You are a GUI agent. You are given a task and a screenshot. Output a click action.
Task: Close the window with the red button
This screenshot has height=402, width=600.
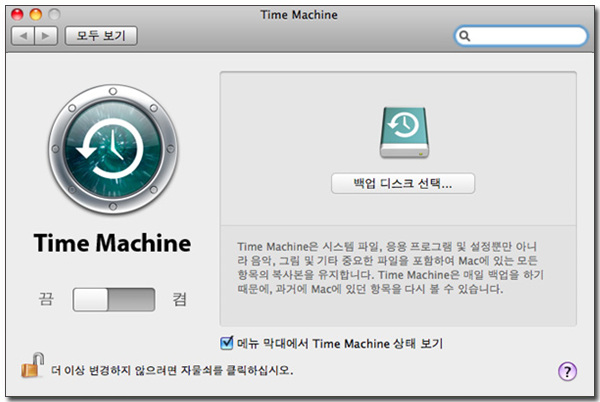click(x=17, y=15)
